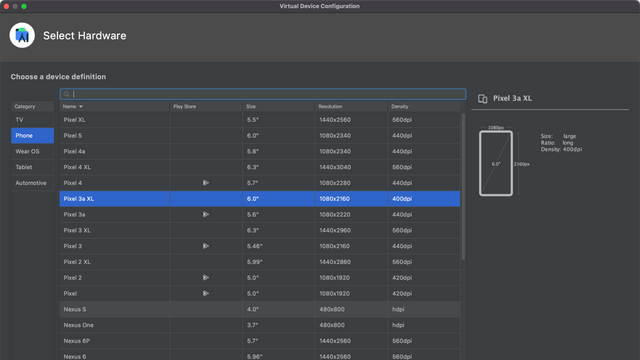
Task: Click Play Store icon in Pixel row
Action: pos(206,293)
